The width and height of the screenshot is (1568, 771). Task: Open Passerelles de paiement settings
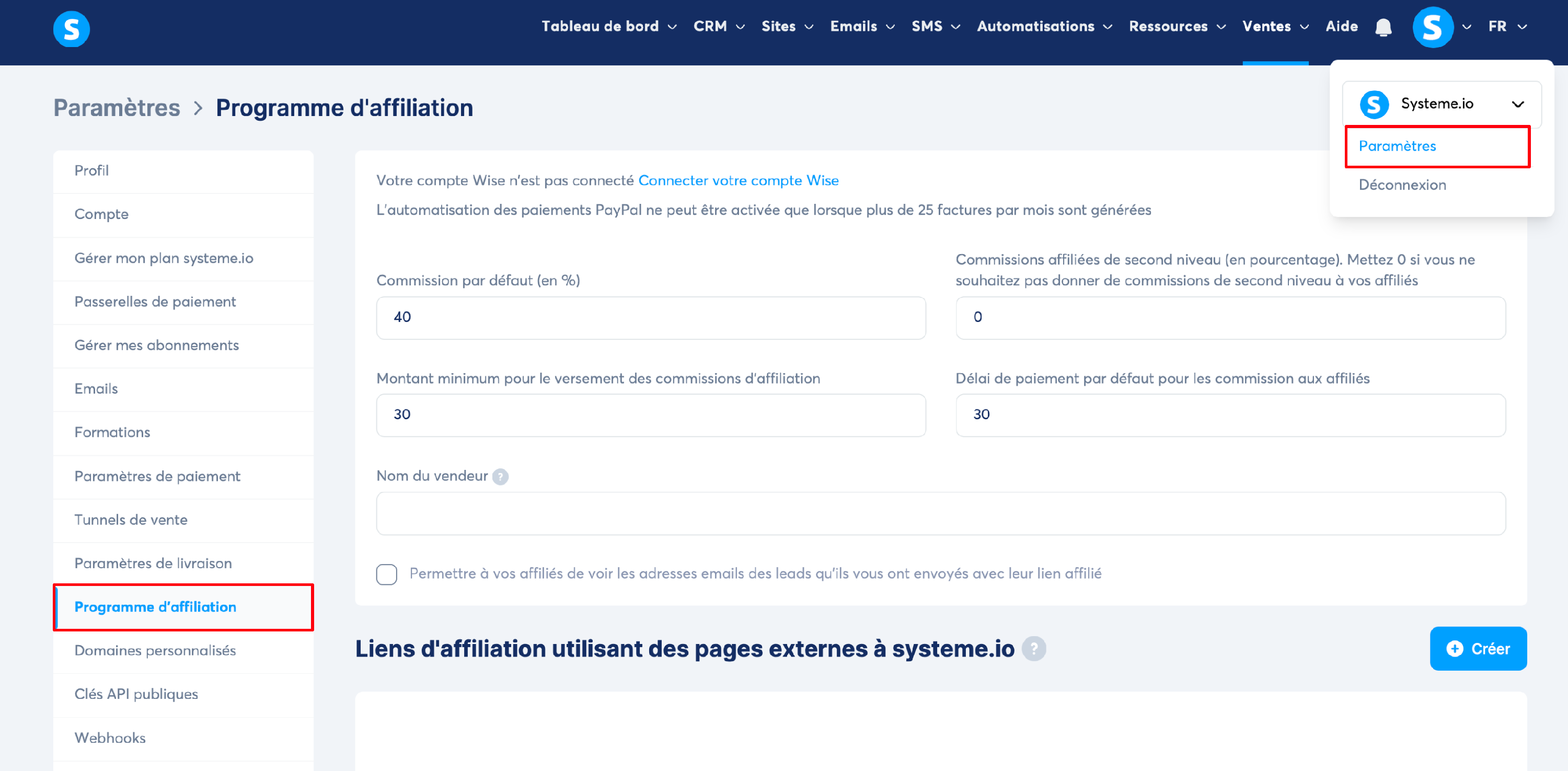click(155, 302)
